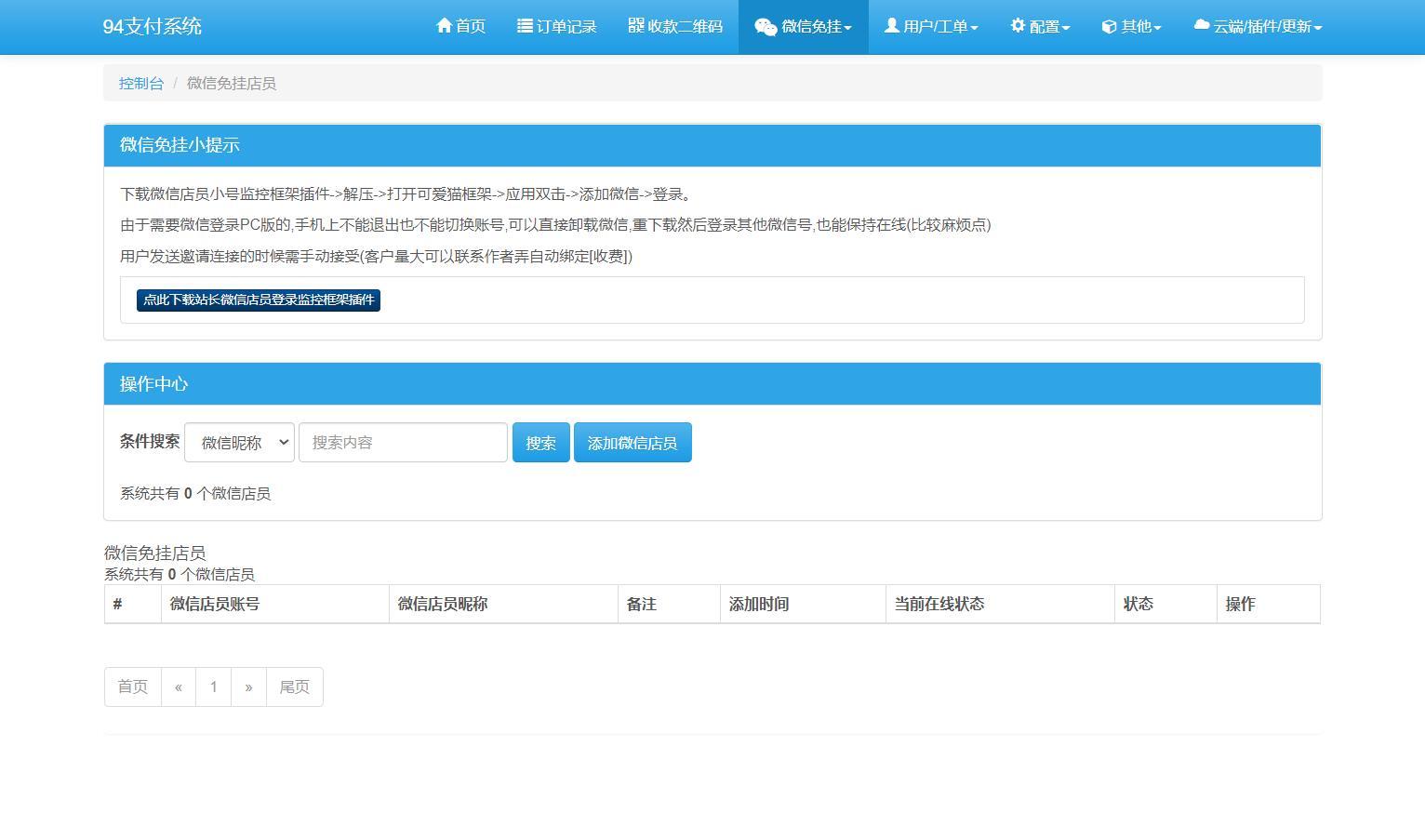The image size is (1425, 840).
Task: Go to 首页 in the navigation bar
Action: [x=460, y=26]
